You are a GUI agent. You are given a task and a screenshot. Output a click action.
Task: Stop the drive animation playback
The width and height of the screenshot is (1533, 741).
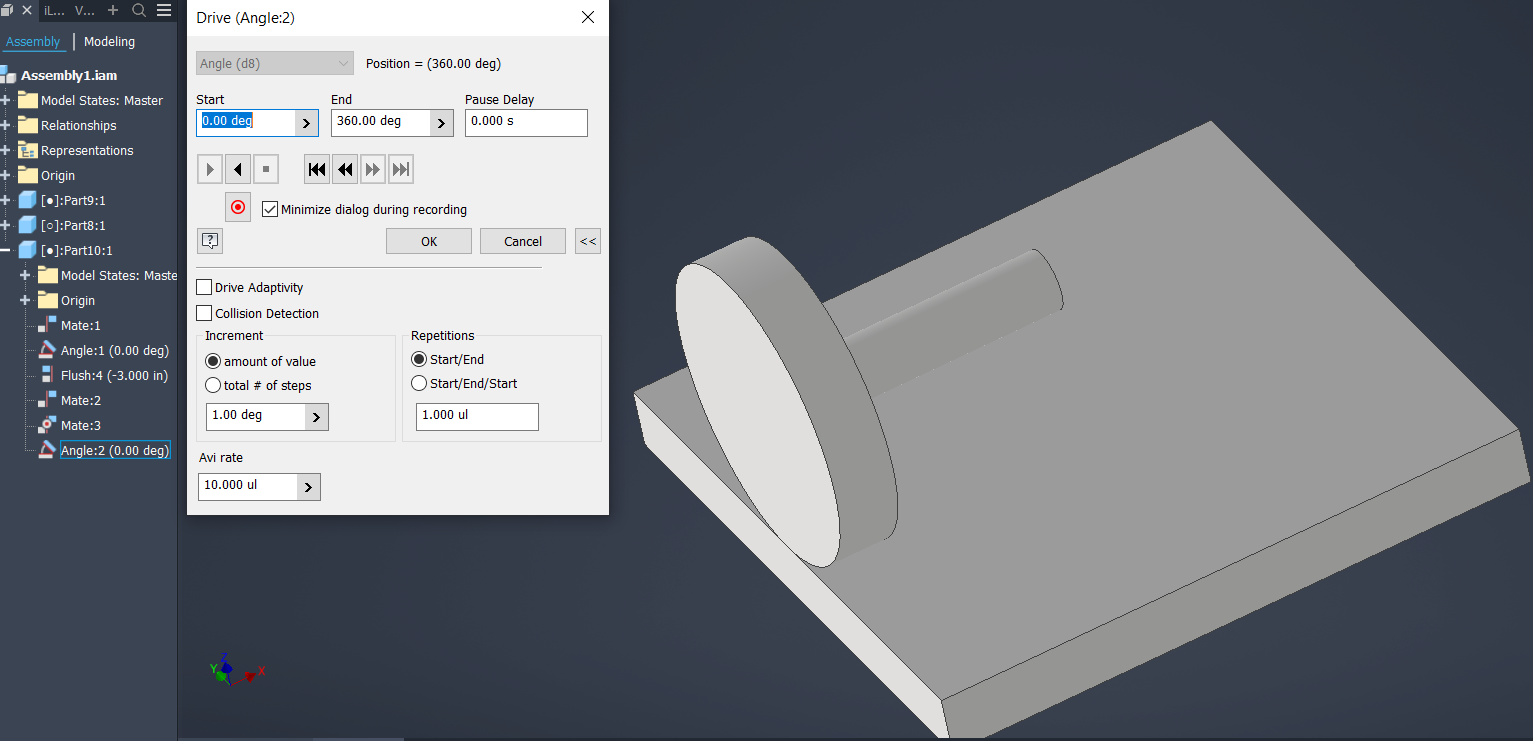265,168
